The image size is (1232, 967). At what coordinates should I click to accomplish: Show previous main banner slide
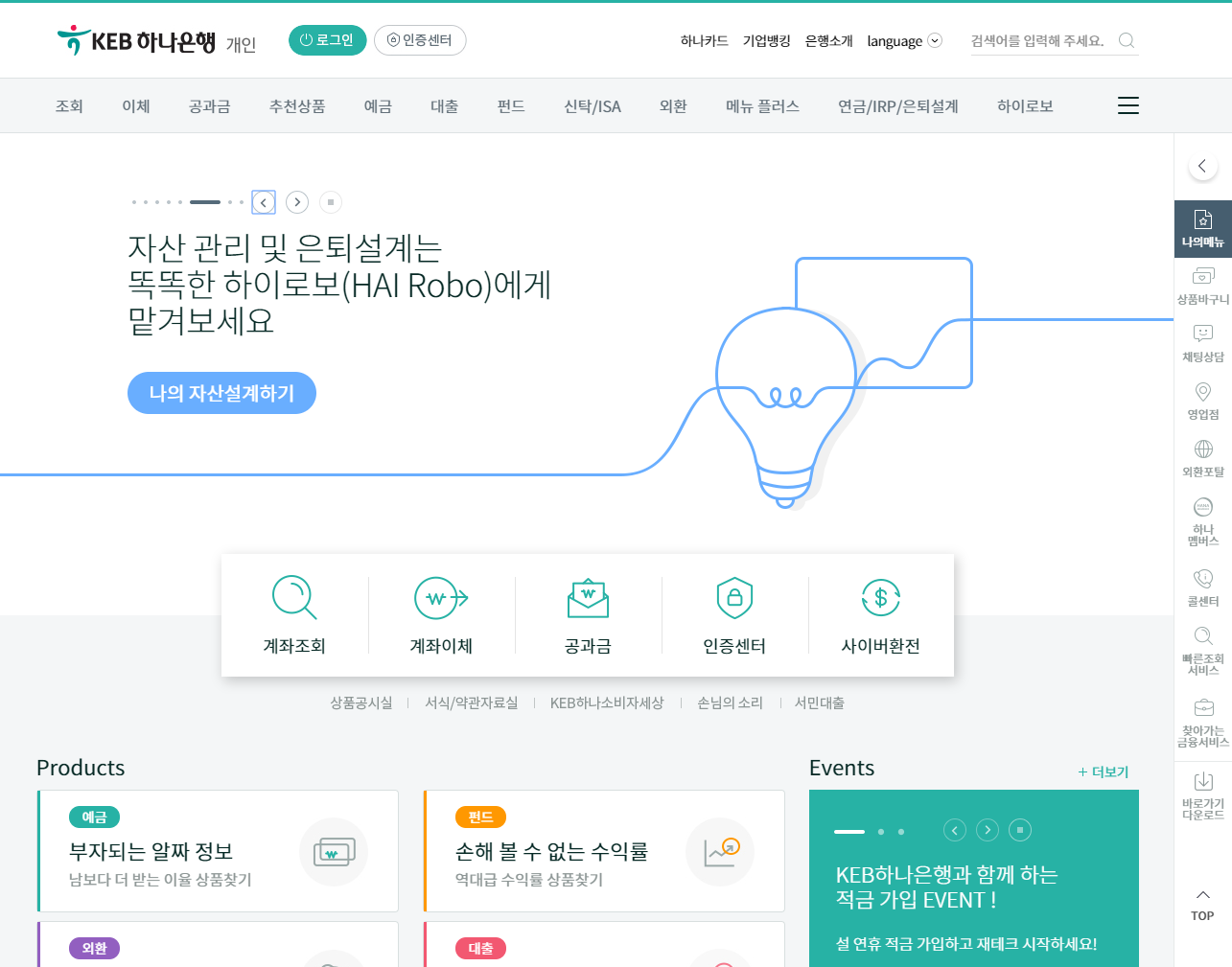coord(264,202)
